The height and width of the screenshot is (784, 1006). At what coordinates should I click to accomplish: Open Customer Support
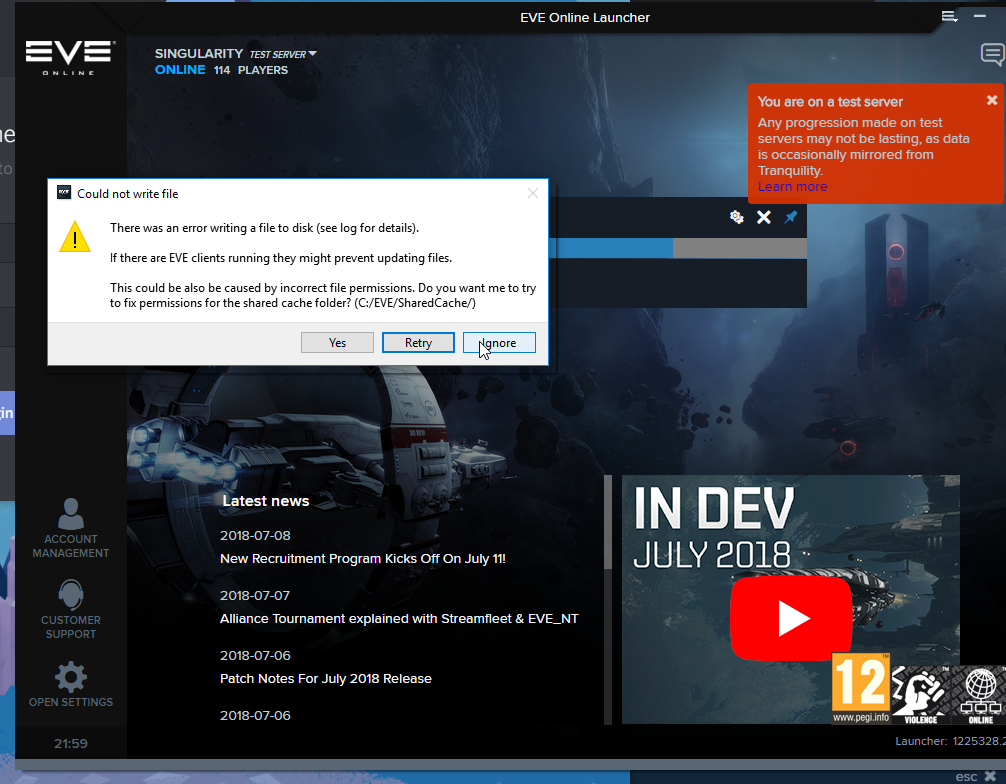tap(71, 609)
